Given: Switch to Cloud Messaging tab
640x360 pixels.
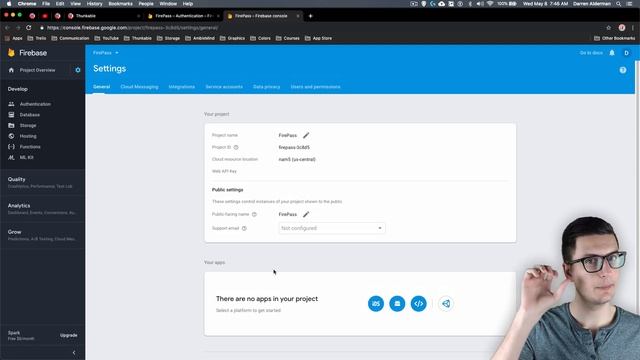Looking at the screenshot, I should coord(139,87).
